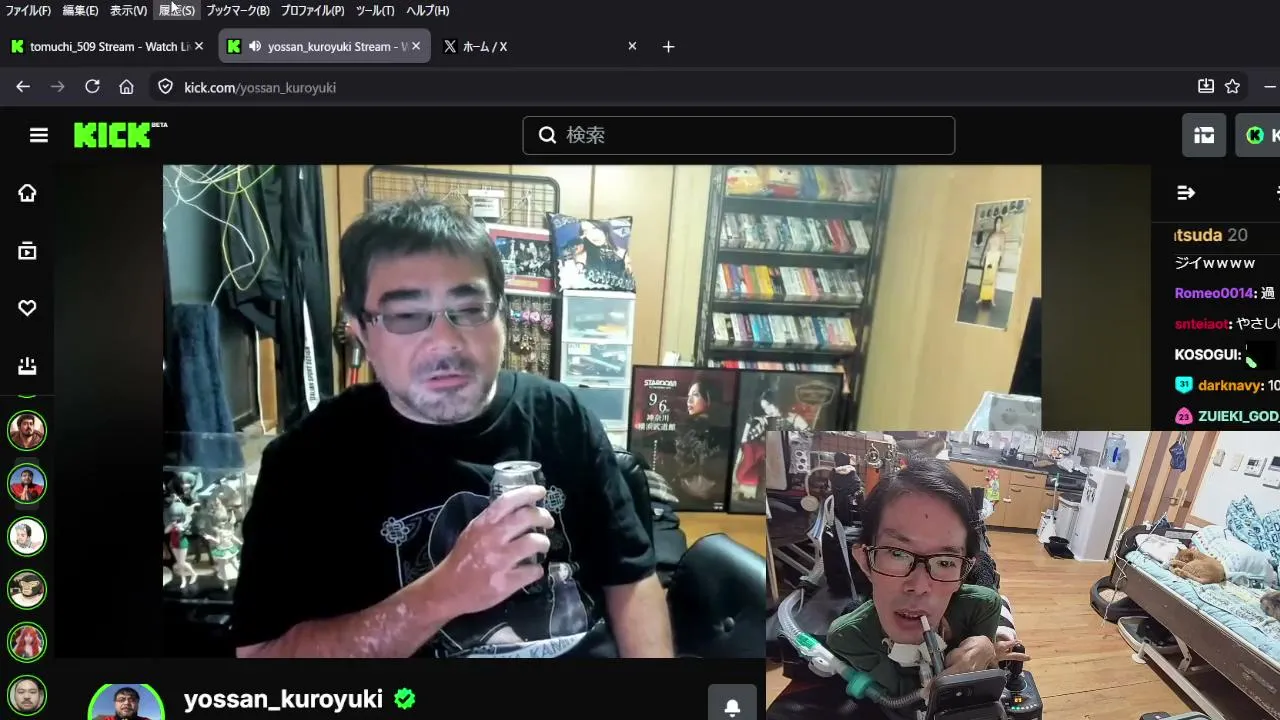Click the inbox tray icon in Kick sidebar
The image size is (1280, 720).
click(27, 366)
